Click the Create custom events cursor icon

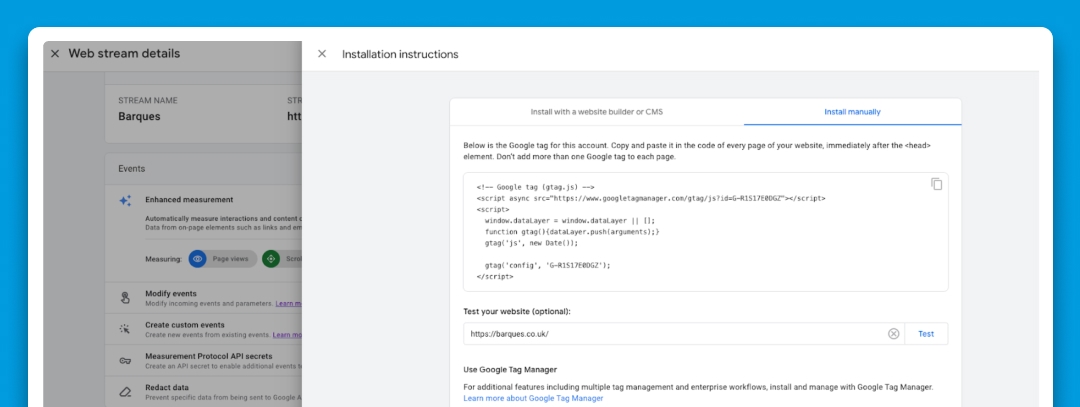coord(125,329)
